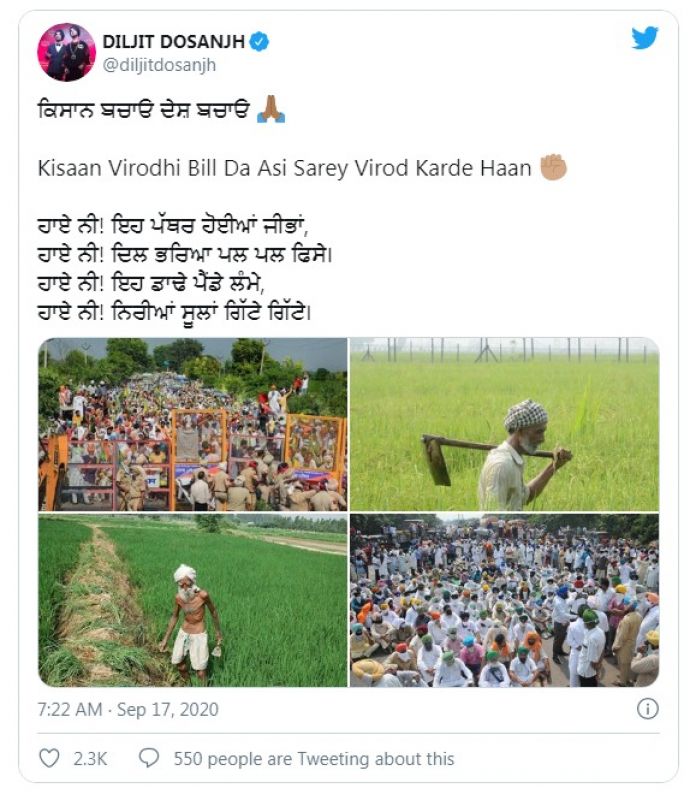Click the 'Kisaan Virodhi Bill' tweet text
This screenshot has width=690, height=800.
[284, 168]
